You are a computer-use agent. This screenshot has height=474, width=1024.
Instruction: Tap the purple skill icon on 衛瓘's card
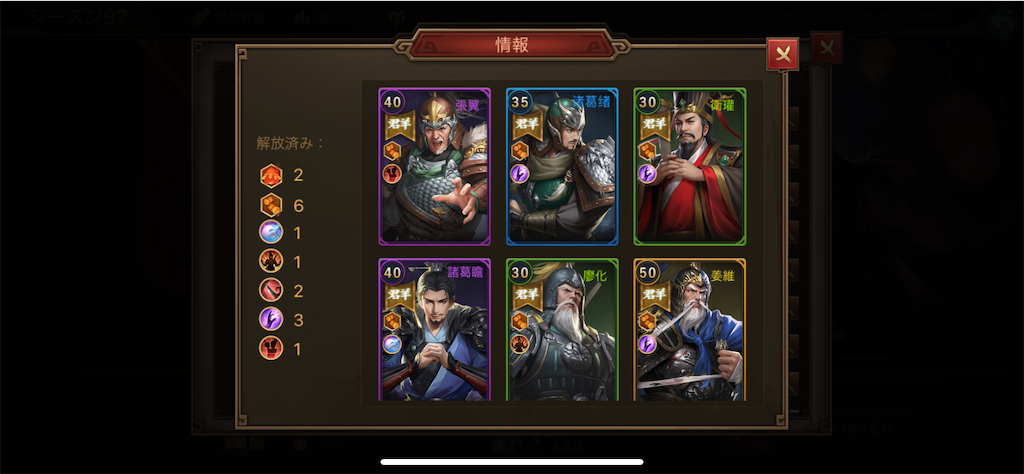point(647,174)
